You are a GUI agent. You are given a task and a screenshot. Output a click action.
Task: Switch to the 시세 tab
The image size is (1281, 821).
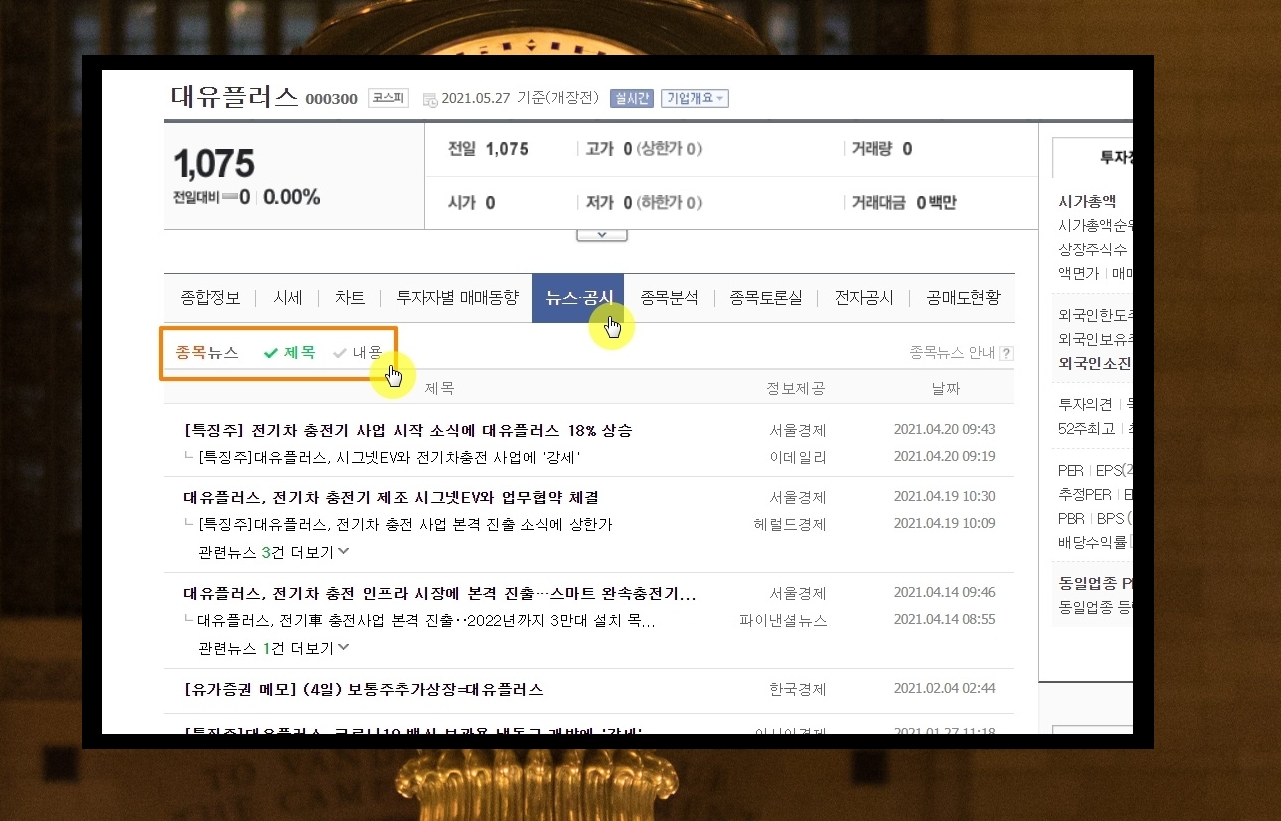[x=288, y=298]
